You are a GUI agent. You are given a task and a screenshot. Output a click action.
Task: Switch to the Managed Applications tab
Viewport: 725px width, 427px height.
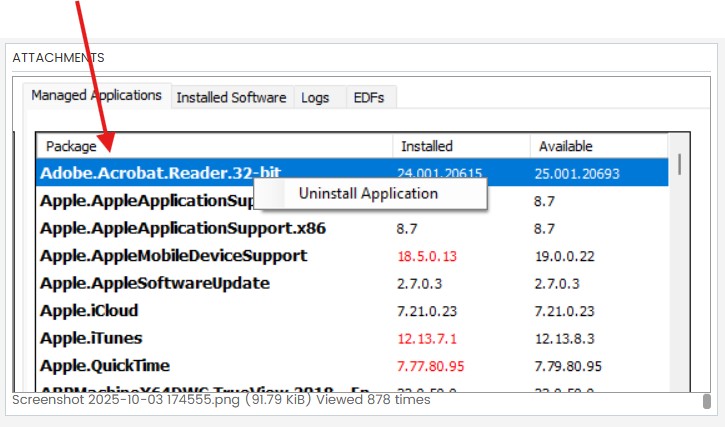pyautogui.click(x=96, y=96)
